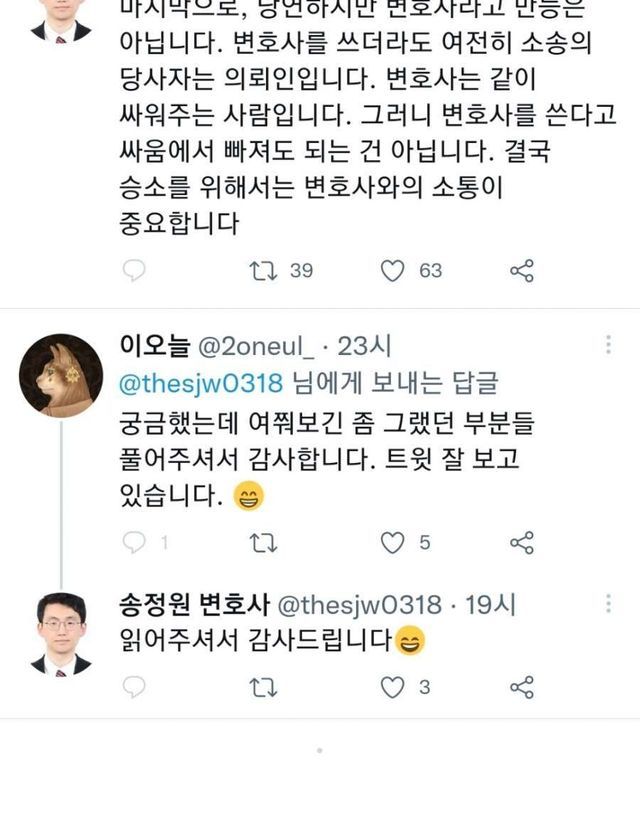Image resolution: width=640 pixels, height=818 pixels.
Task: Like 이오늘's tweet with 5 likes
Action: (x=395, y=542)
